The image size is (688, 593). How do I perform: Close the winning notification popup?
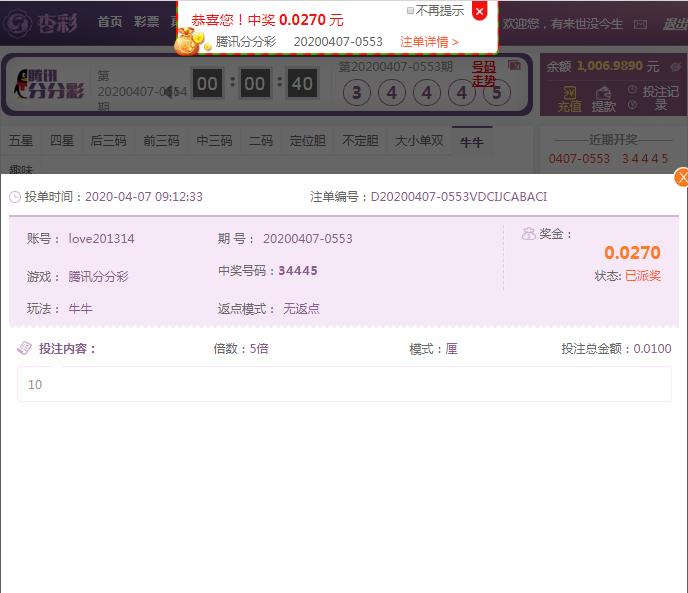pos(480,11)
